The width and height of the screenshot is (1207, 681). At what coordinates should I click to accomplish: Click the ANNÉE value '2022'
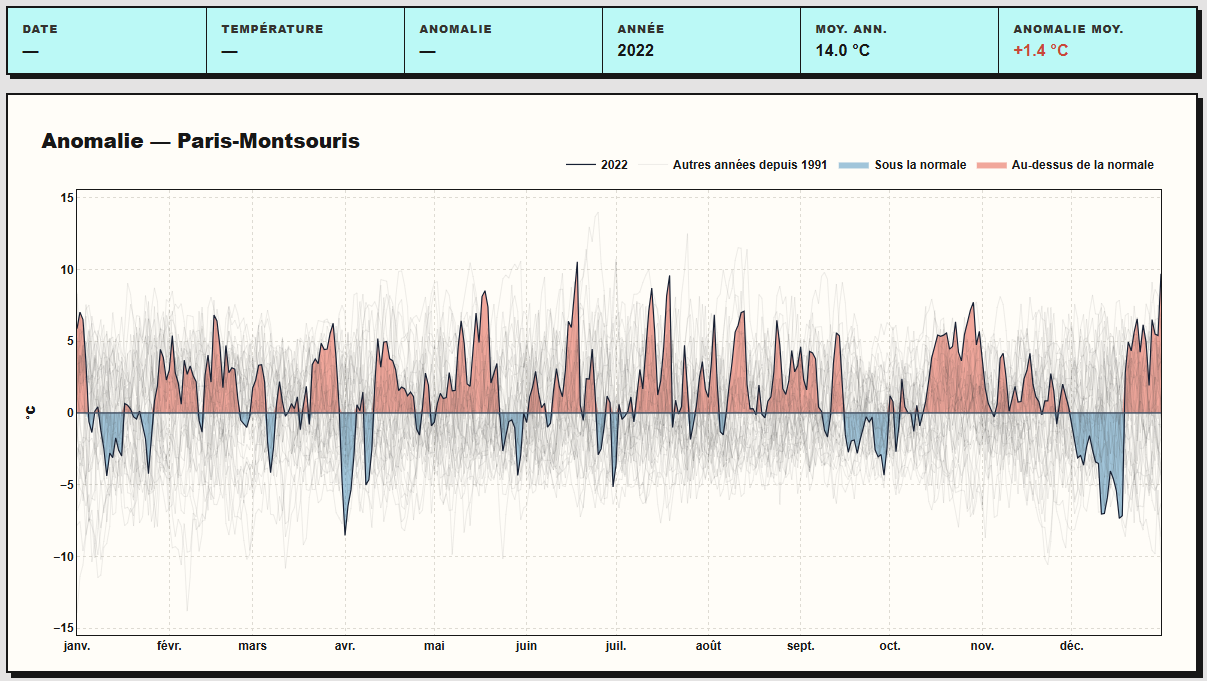click(x=635, y=50)
